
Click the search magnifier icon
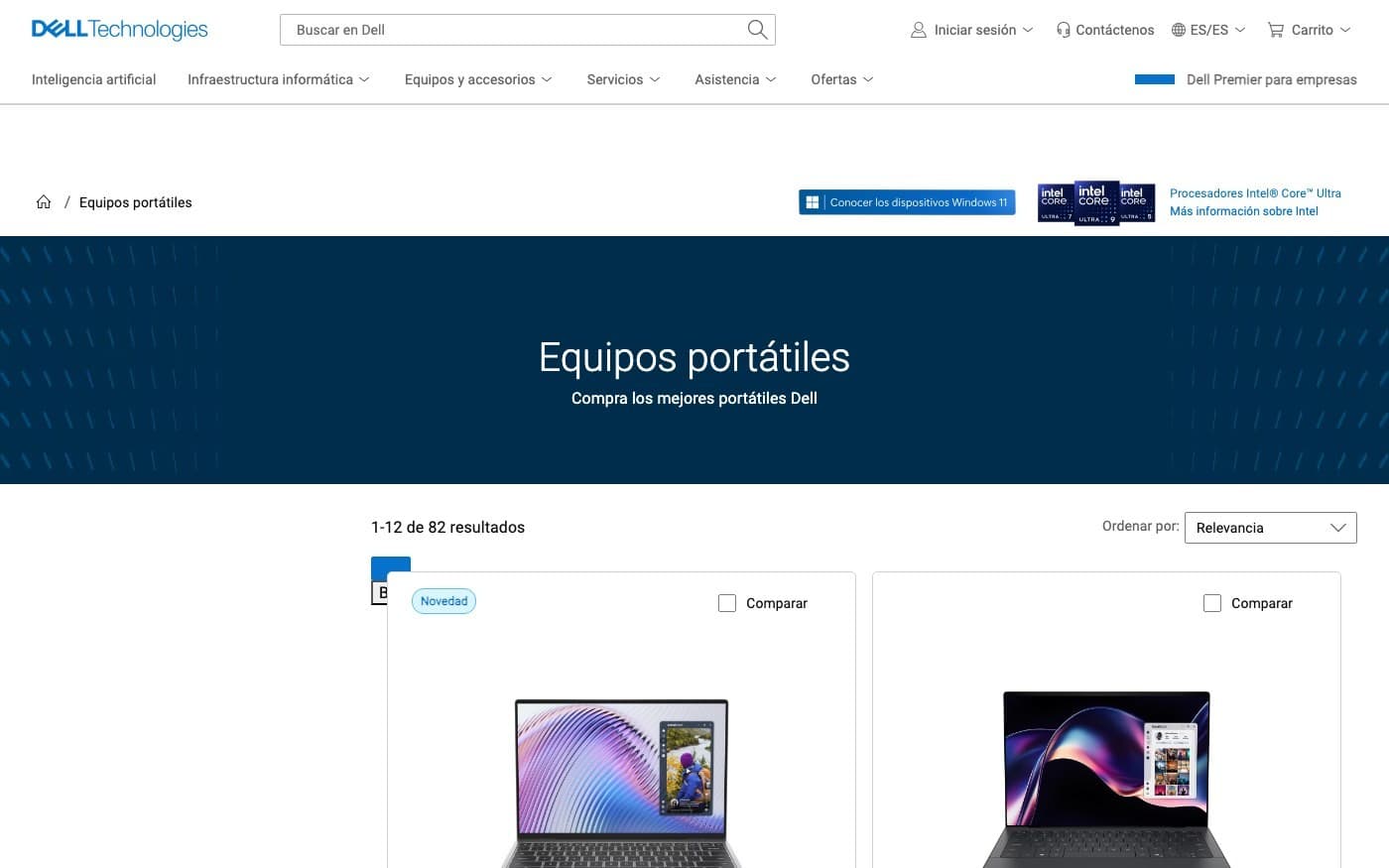point(757,30)
